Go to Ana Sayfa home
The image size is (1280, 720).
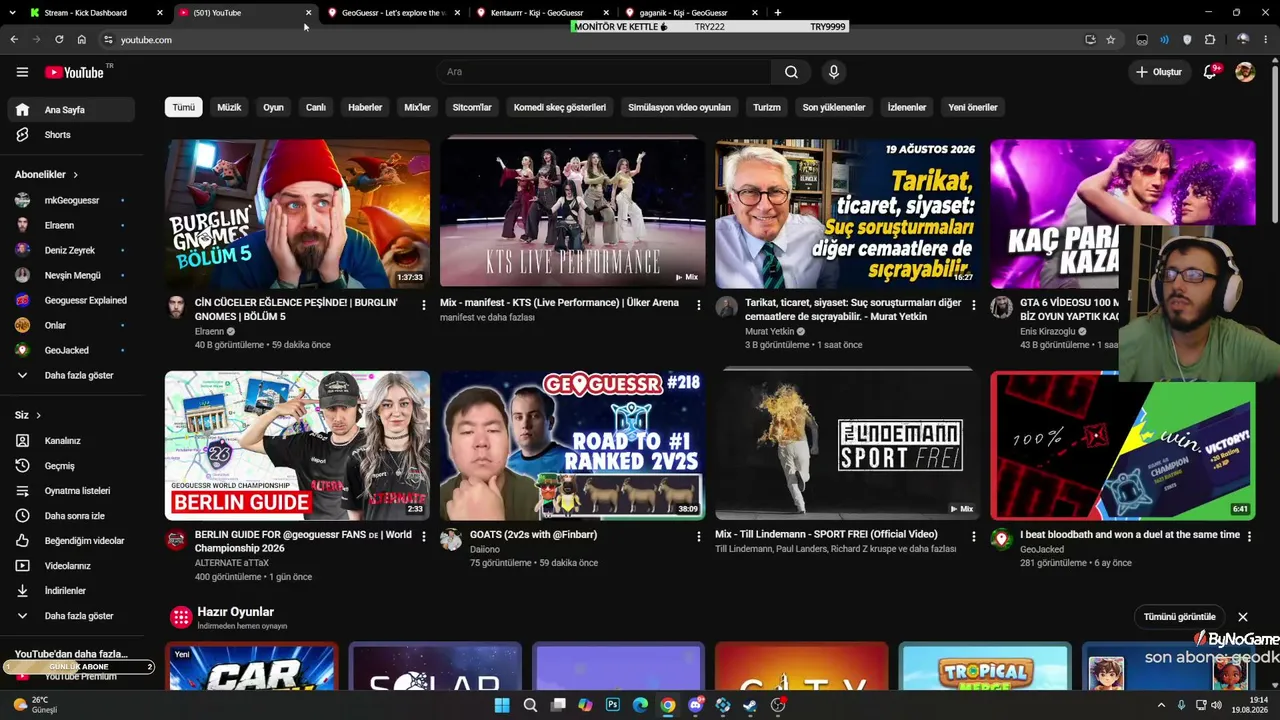[70, 110]
